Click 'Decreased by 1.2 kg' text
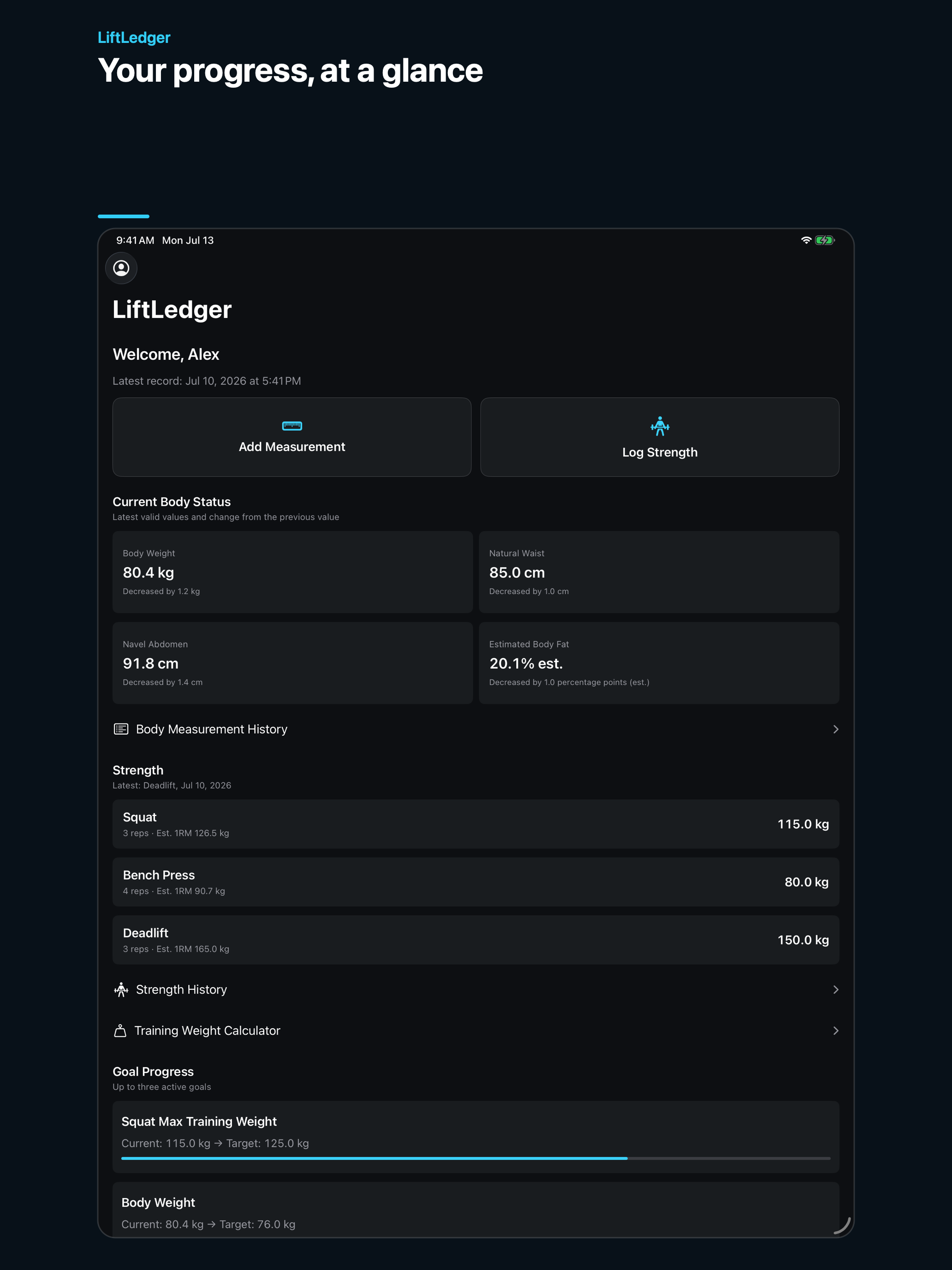Screen dimensions: 952x1270 (161, 591)
